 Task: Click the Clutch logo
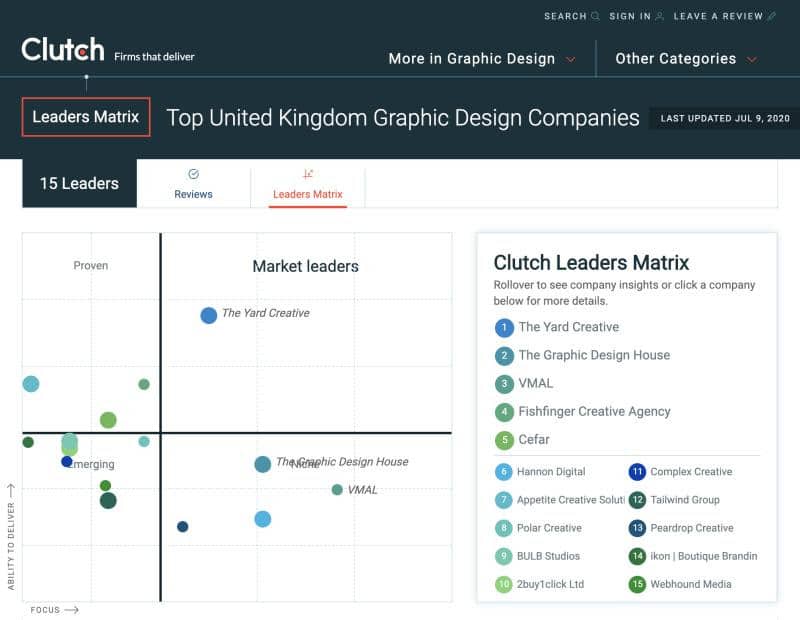[63, 49]
